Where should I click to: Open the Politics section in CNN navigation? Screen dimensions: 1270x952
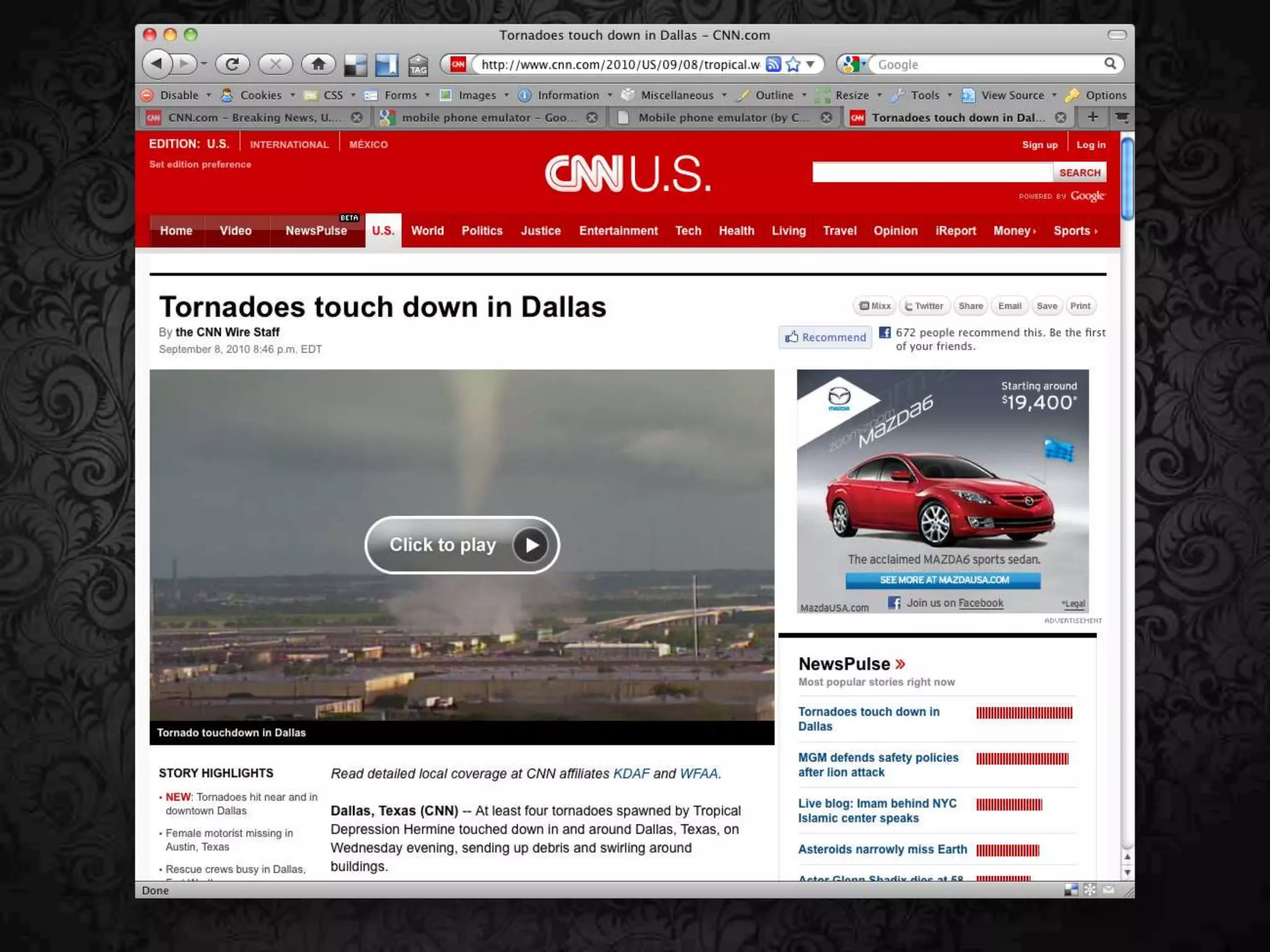click(x=482, y=231)
